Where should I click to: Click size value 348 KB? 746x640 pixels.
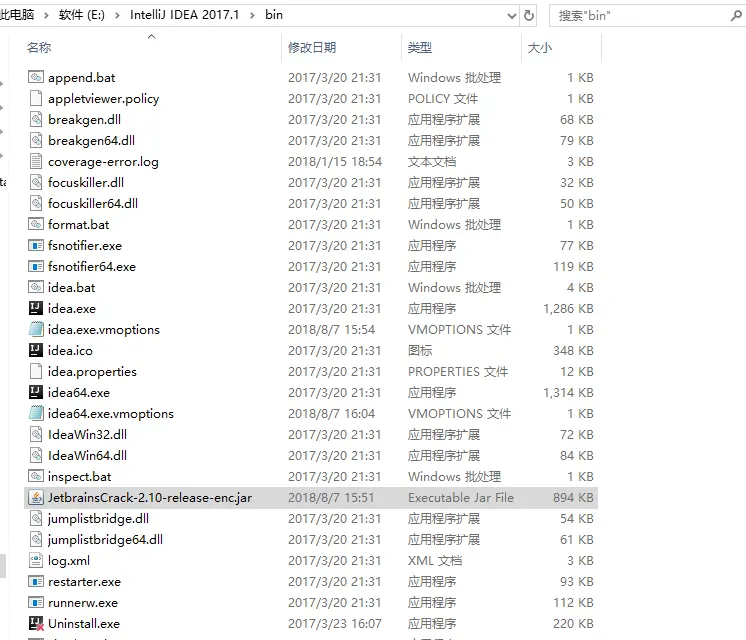click(573, 350)
